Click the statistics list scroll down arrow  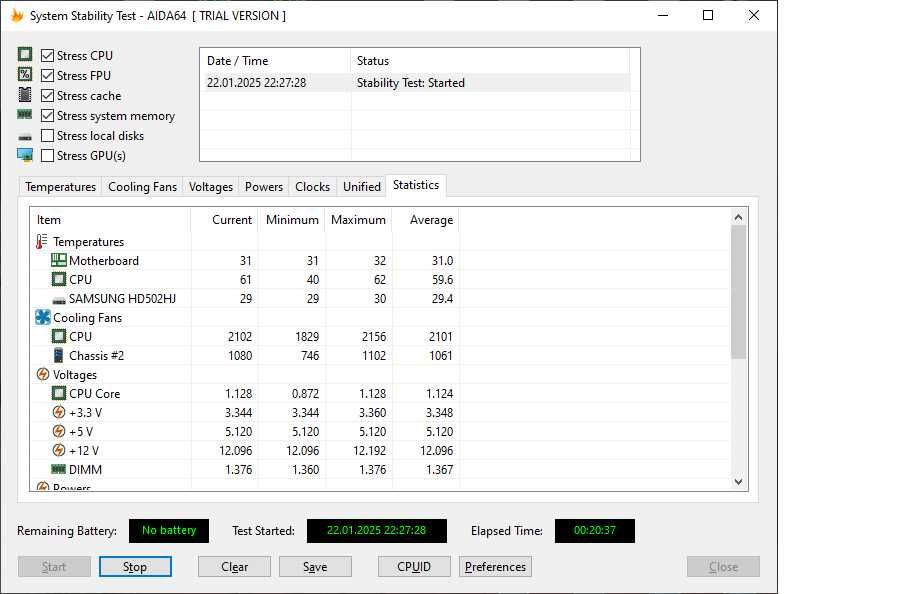(x=738, y=481)
